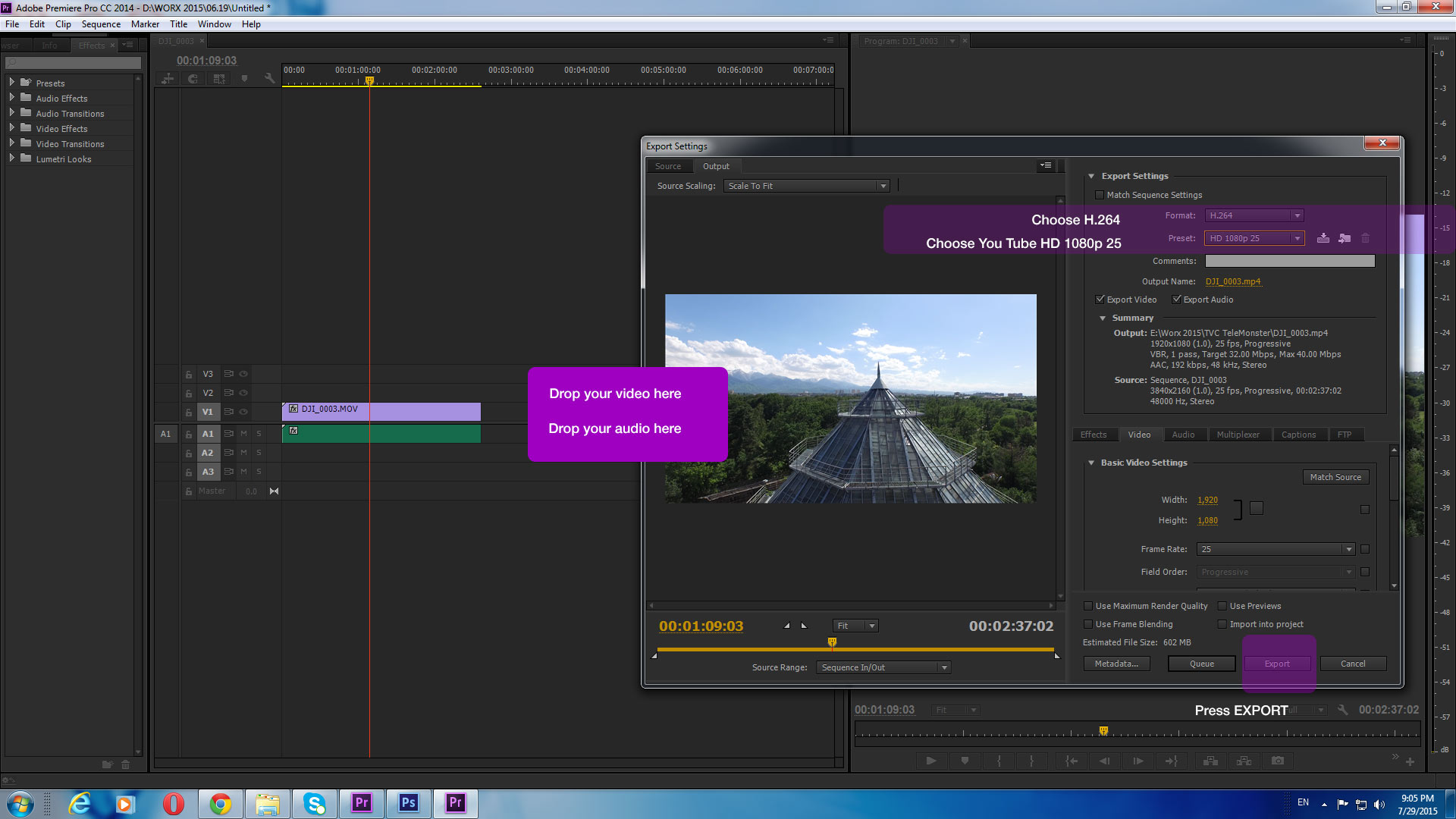The height and width of the screenshot is (819, 1456).
Task: Click Export Frame camera icon
Action: (1278, 761)
